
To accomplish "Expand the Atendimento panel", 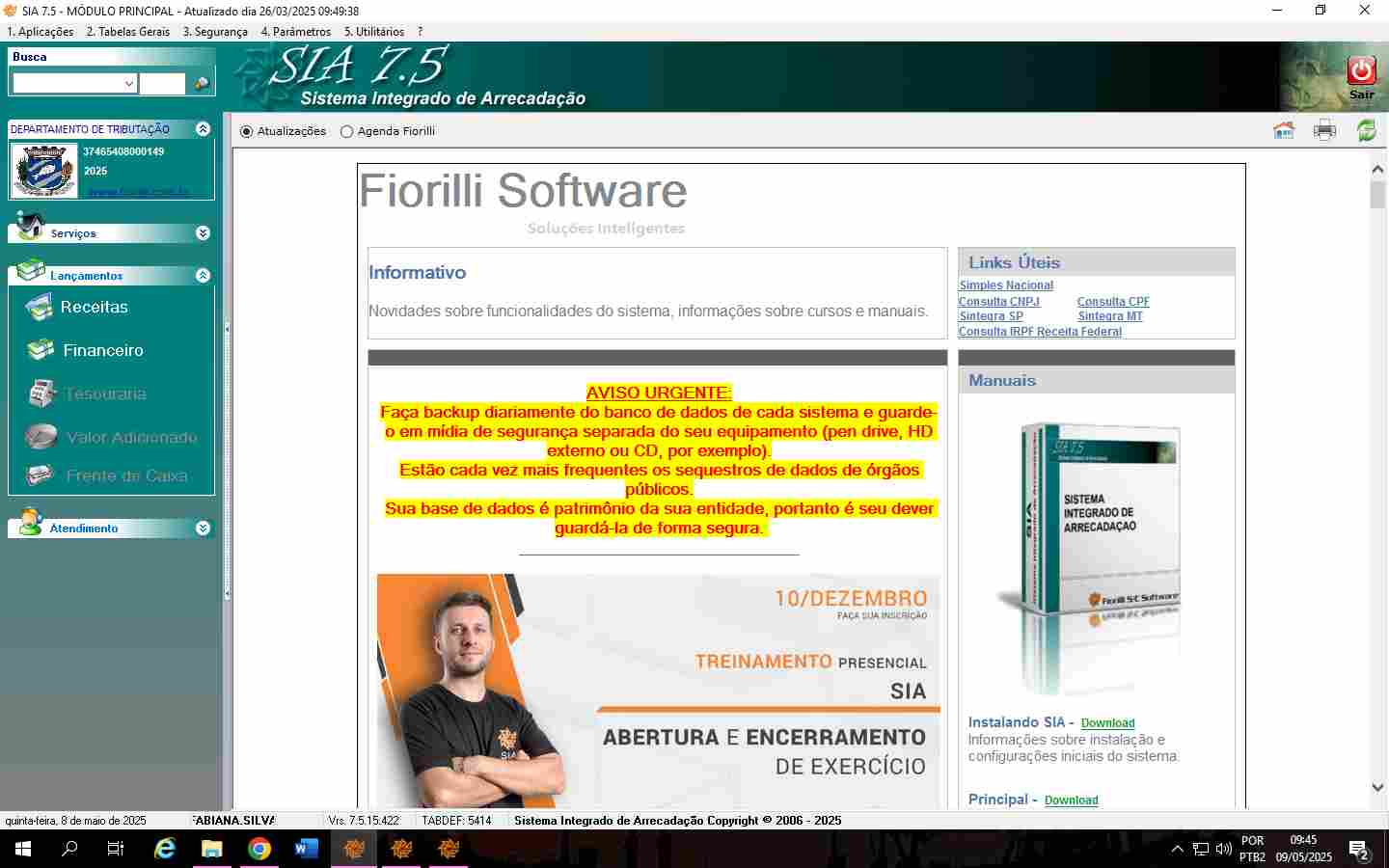I will [x=203, y=529].
